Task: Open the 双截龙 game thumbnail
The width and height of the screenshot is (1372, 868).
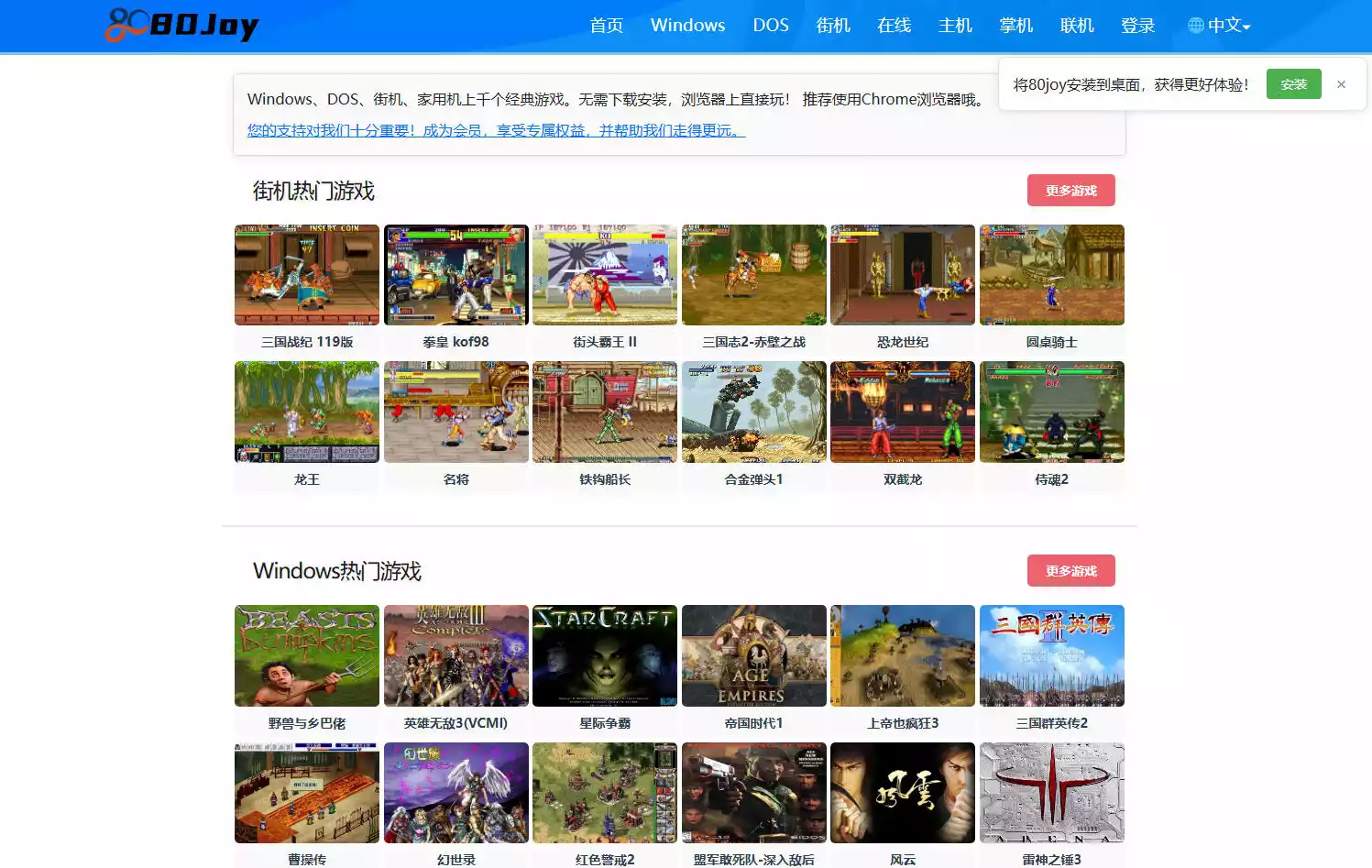Action: click(903, 412)
